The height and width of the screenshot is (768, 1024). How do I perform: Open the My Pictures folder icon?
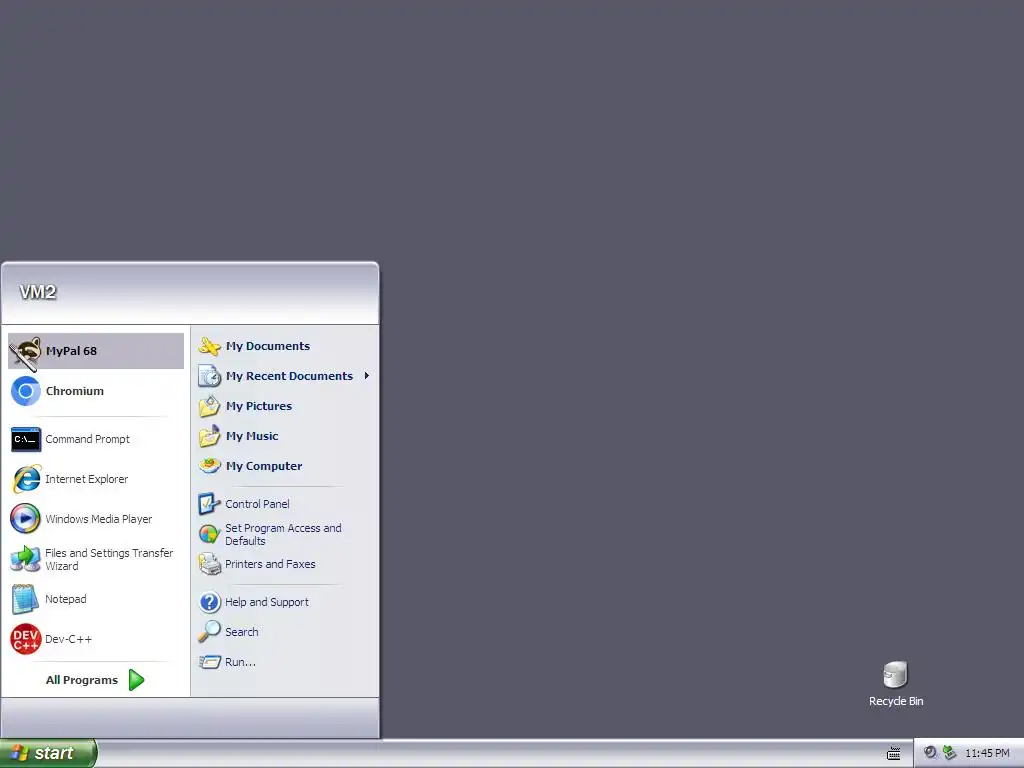(210, 406)
